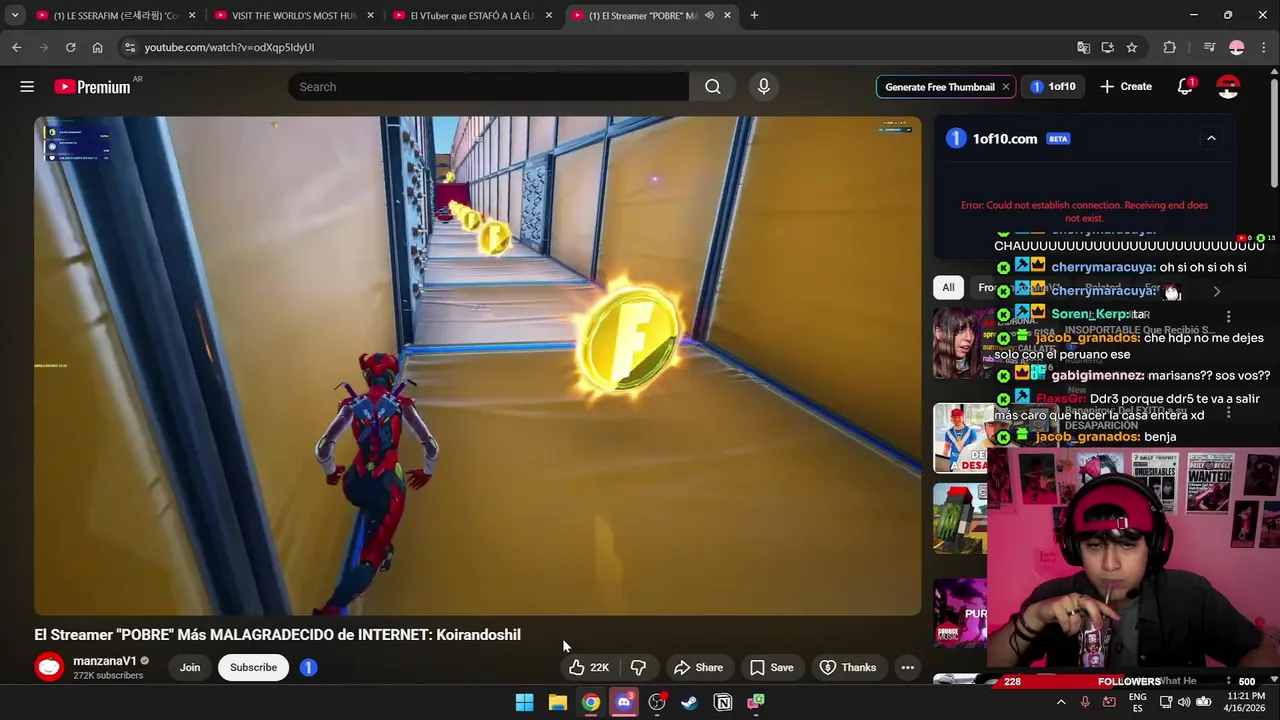Open the YouTube guide hamburger menu
The height and width of the screenshot is (720, 1280).
pos(27,87)
